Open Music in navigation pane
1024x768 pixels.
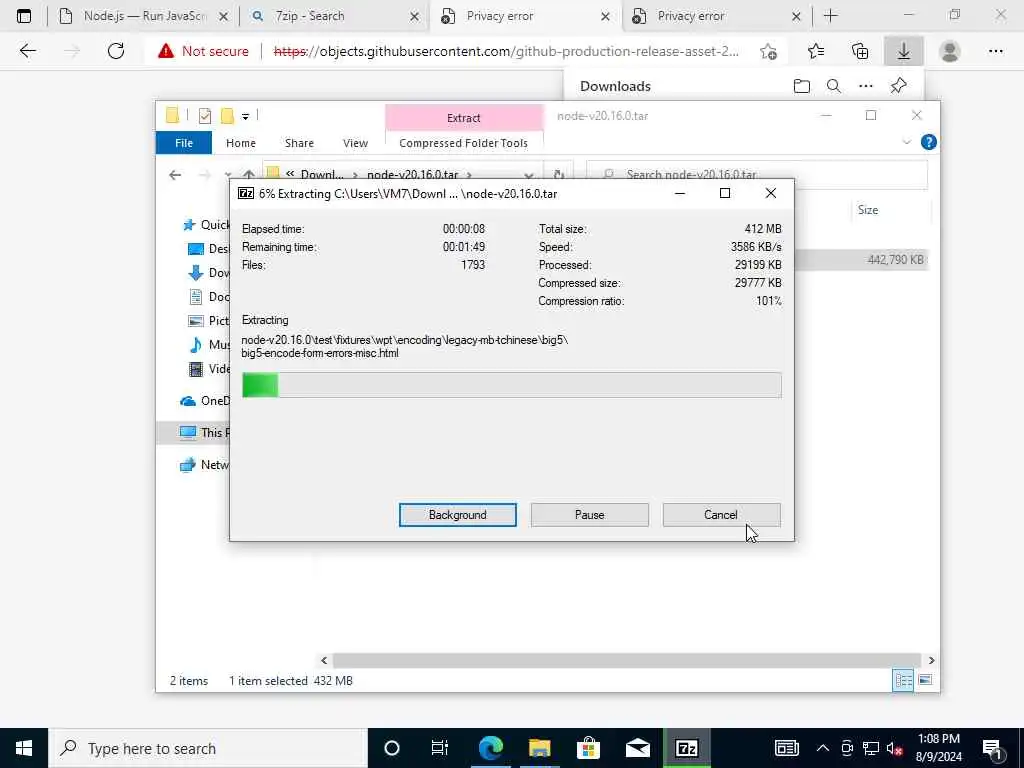click(208, 345)
